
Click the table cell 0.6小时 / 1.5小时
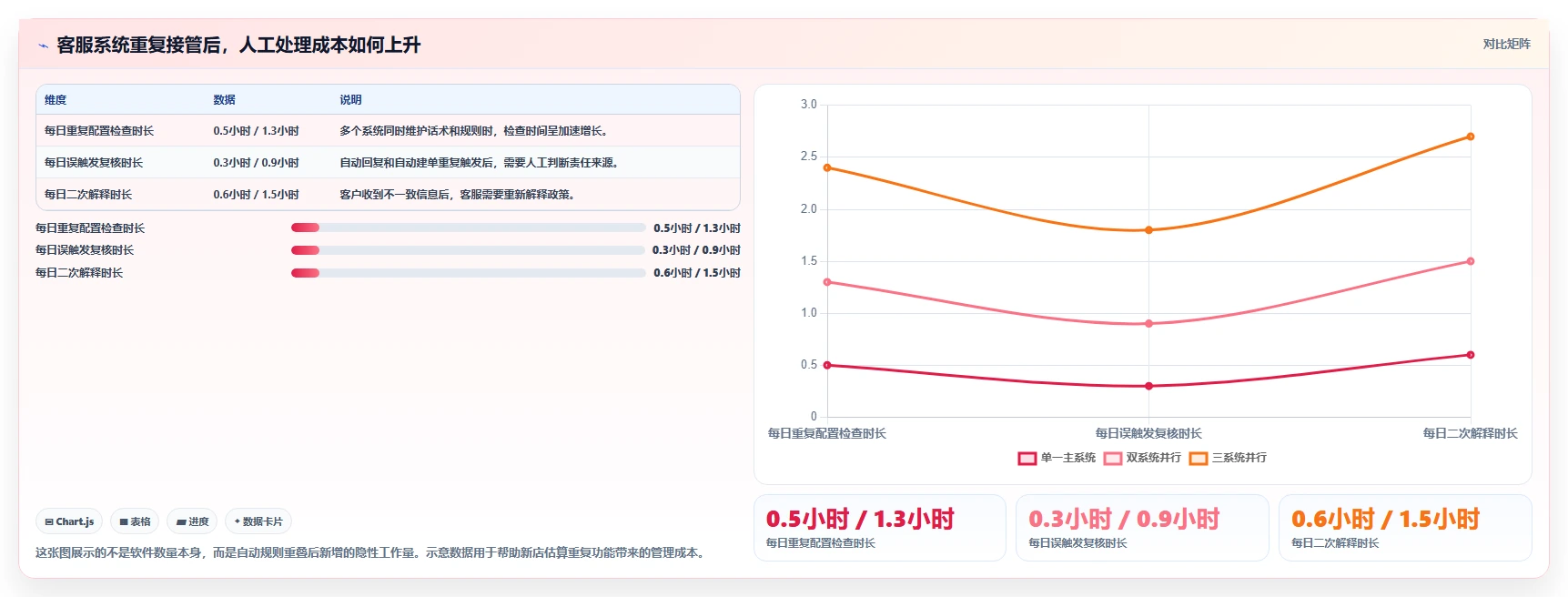pyautogui.click(x=256, y=195)
